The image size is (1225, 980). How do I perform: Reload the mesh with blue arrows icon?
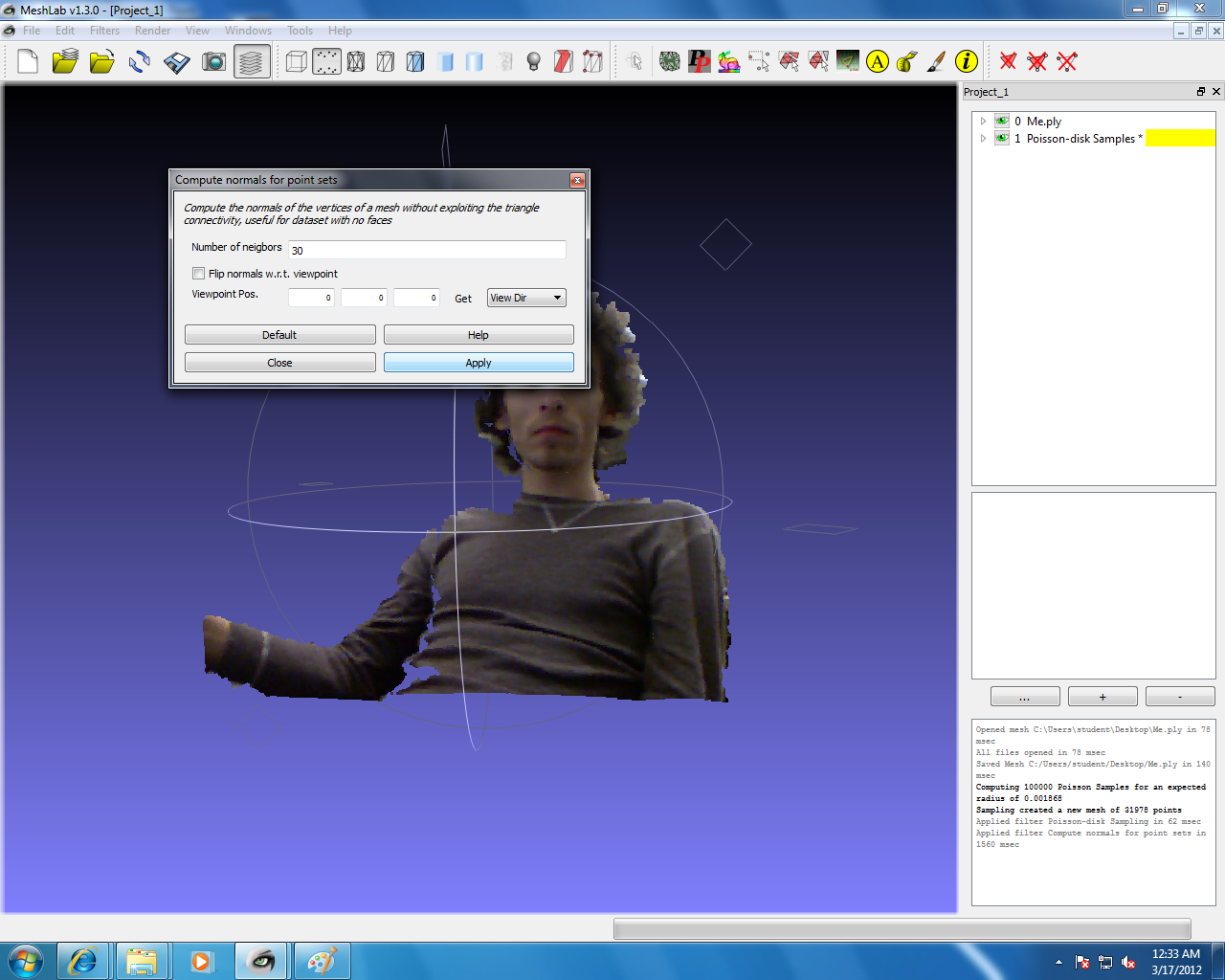140,62
